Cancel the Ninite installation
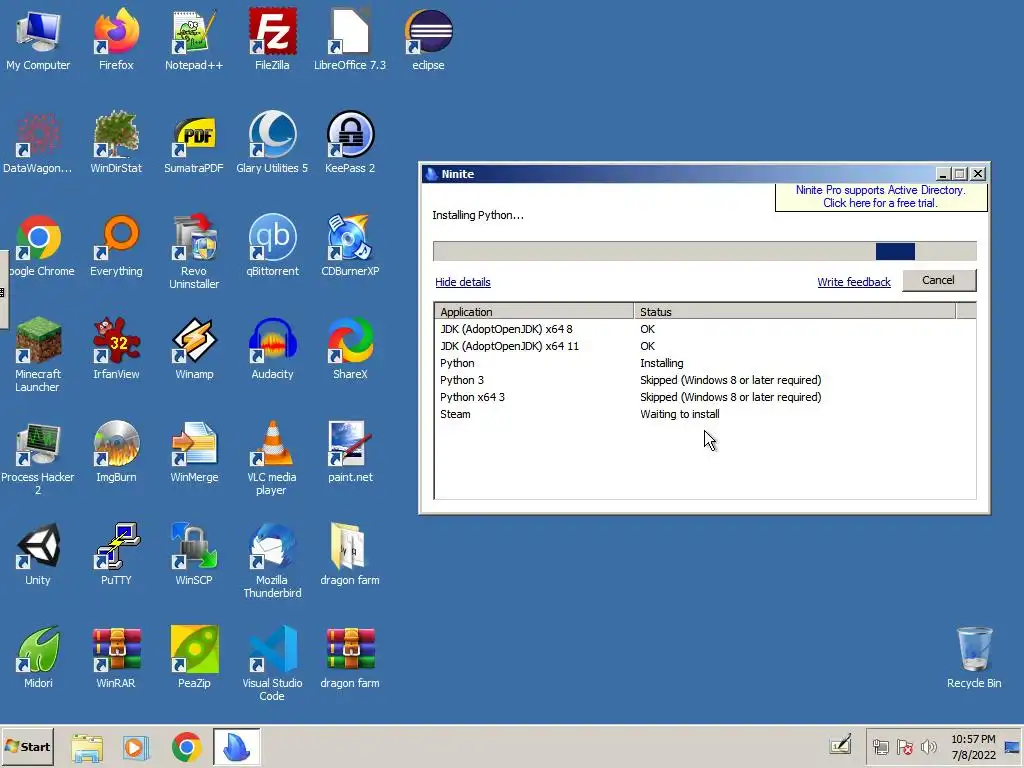Viewport: 1024px width, 768px height. tap(938, 280)
